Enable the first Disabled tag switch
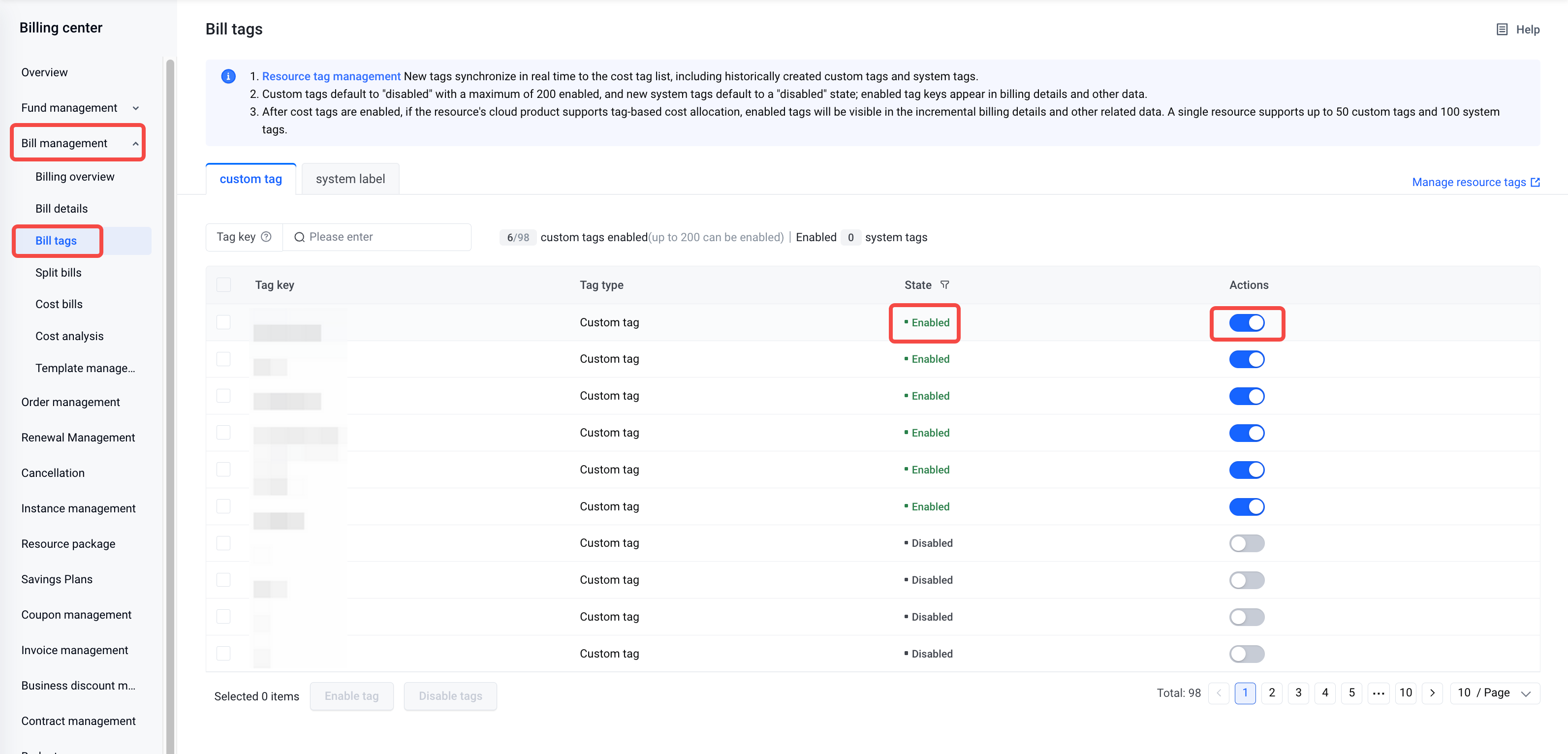The height and width of the screenshot is (754, 1568). 1247,543
